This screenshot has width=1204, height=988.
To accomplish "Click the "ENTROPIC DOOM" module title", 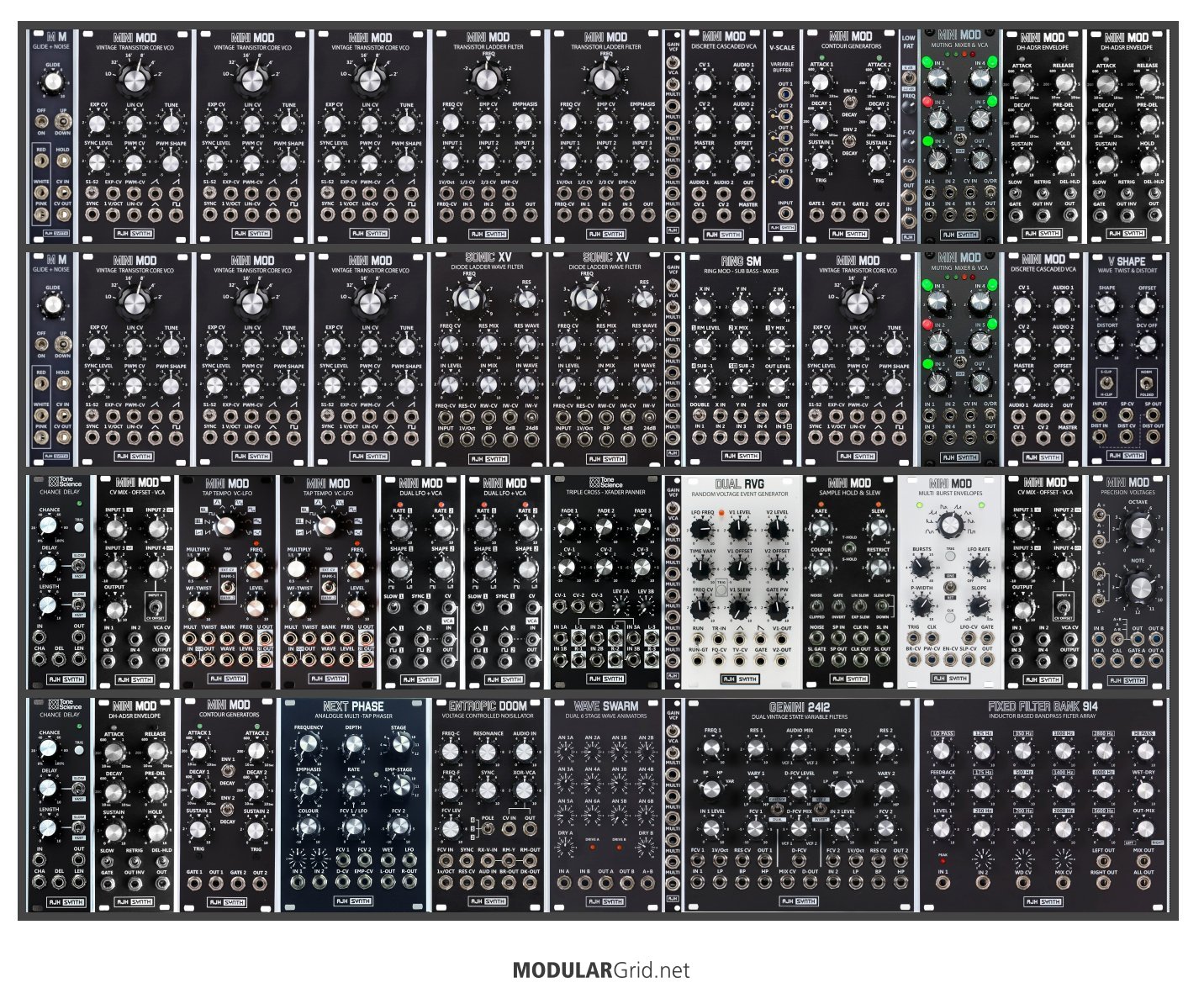I will (488, 706).
